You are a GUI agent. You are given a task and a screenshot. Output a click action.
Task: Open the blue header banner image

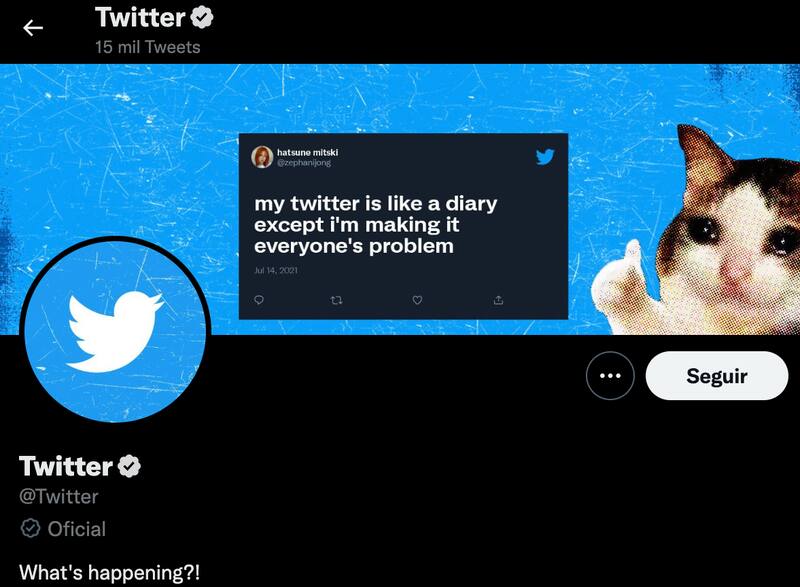tap(400, 199)
